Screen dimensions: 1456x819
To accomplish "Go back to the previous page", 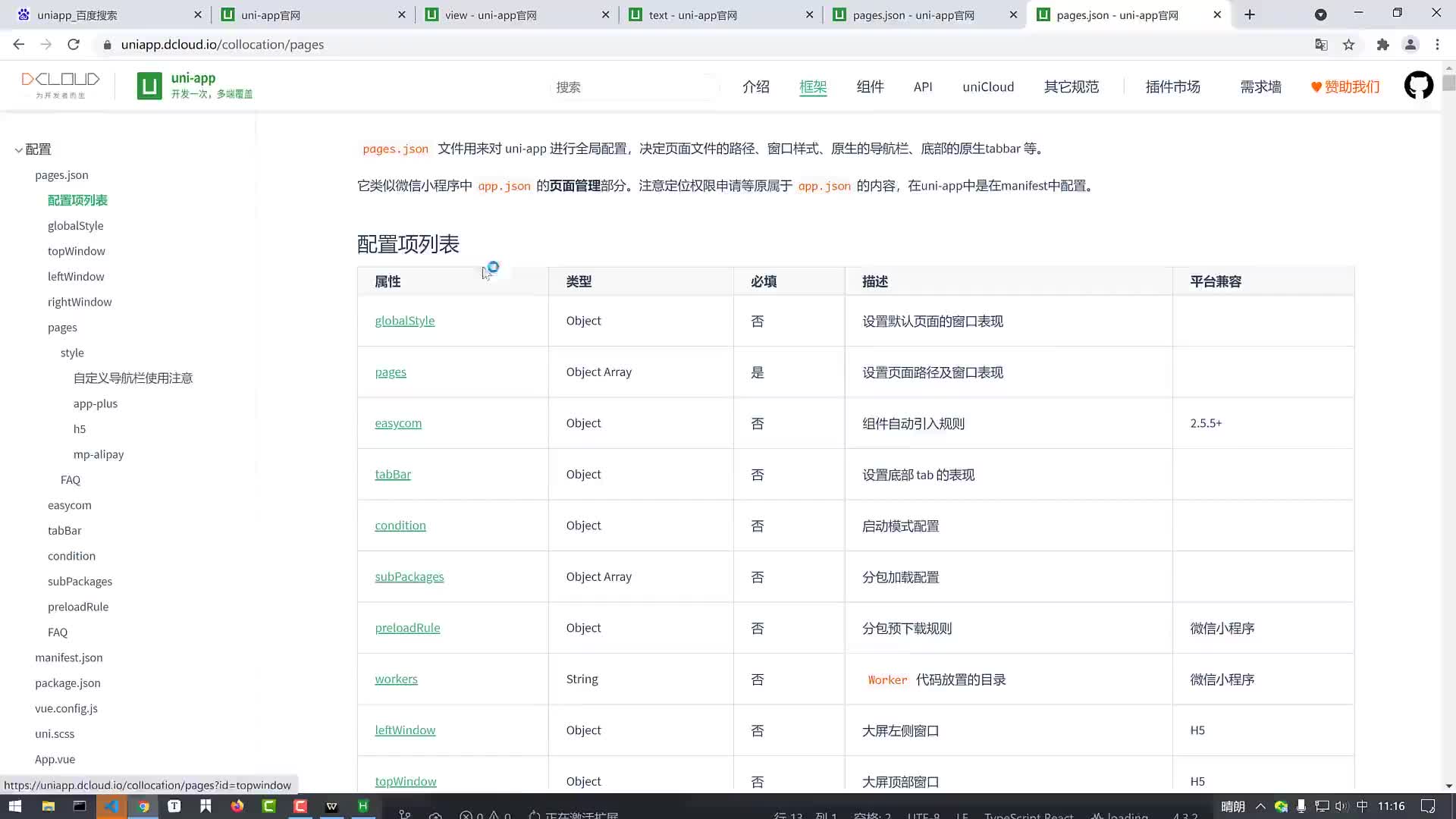I will tap(19, 45).
